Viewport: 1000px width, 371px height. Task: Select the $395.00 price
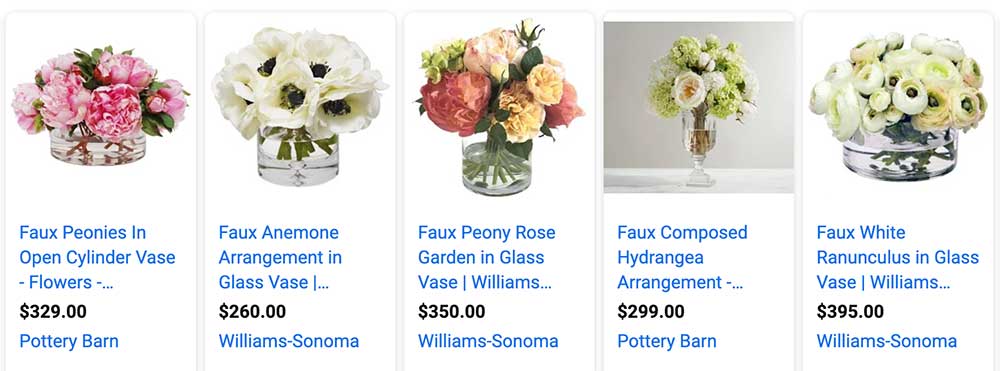(x=850, y=312)
